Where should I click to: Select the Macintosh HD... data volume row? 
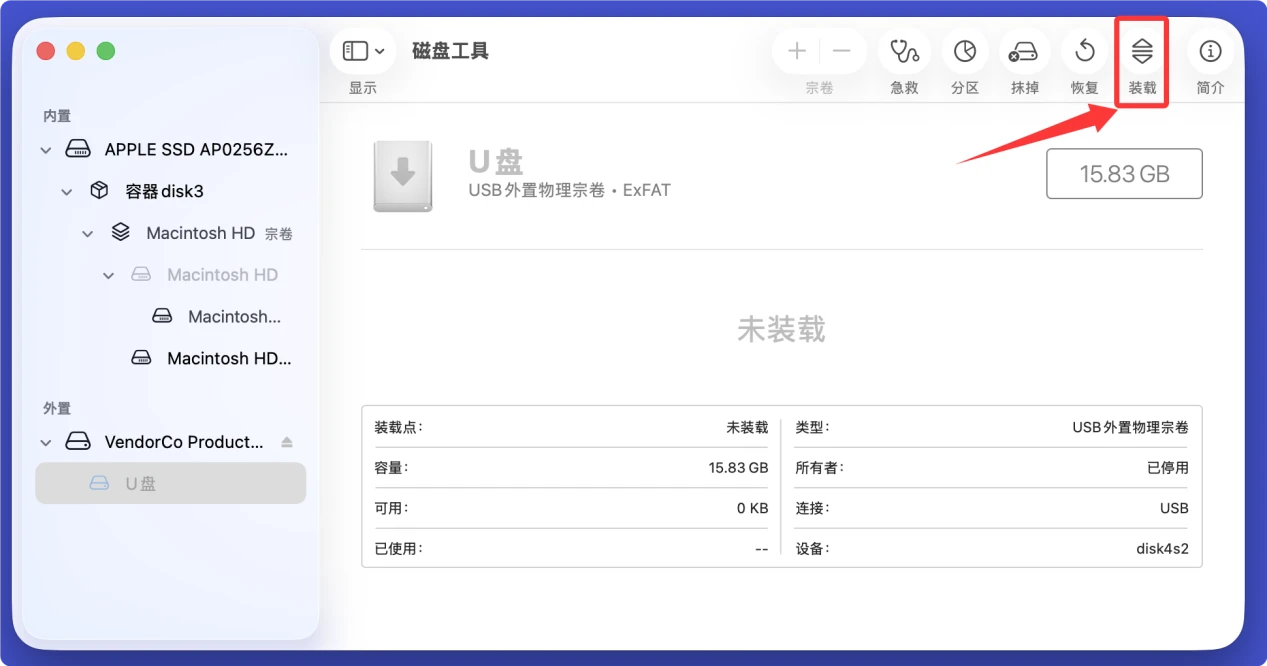point(170,358)
